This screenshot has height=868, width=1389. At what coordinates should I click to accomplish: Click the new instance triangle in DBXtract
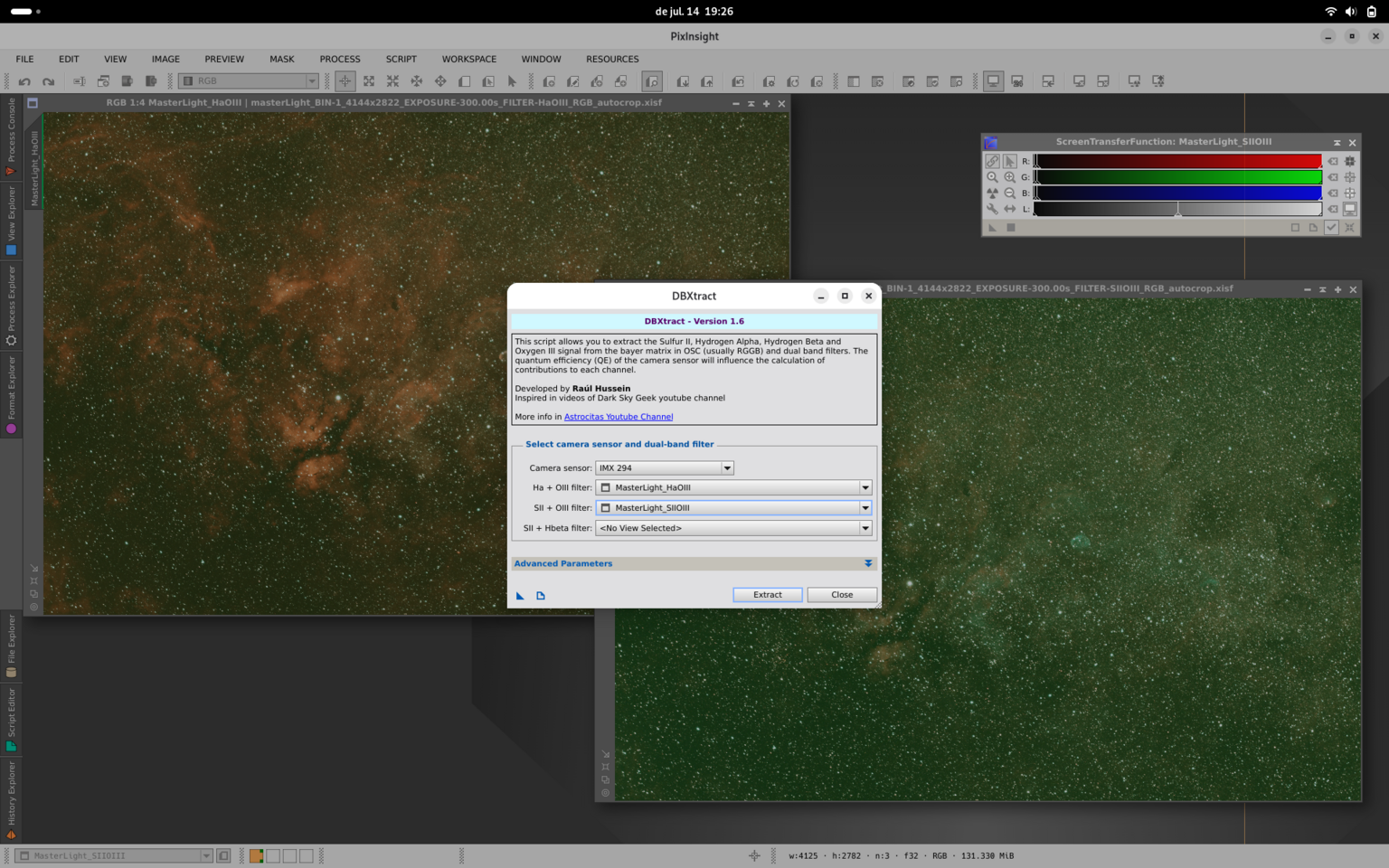click(520, 596)
